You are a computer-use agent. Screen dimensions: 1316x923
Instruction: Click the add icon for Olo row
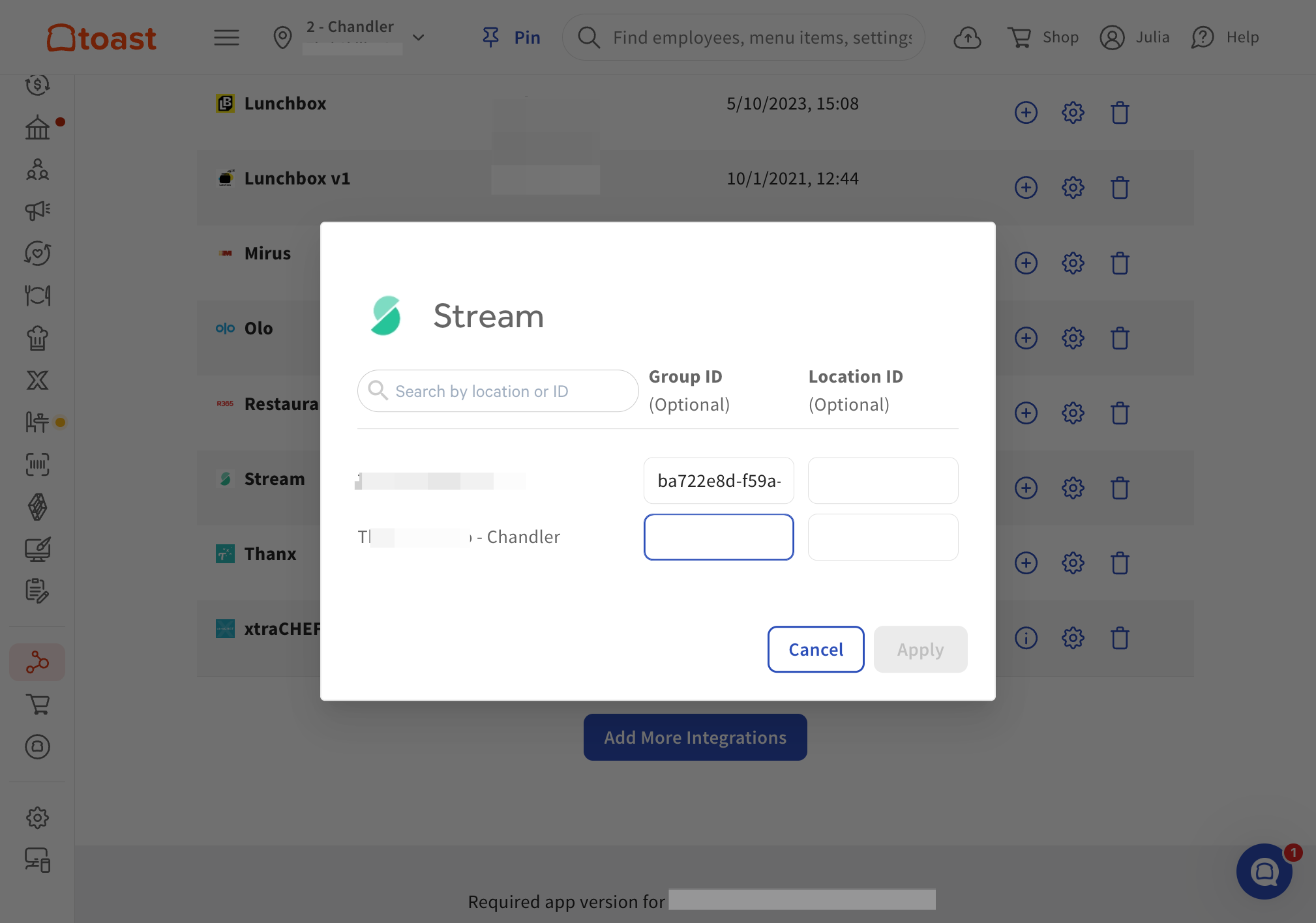tap(1026, 338)
